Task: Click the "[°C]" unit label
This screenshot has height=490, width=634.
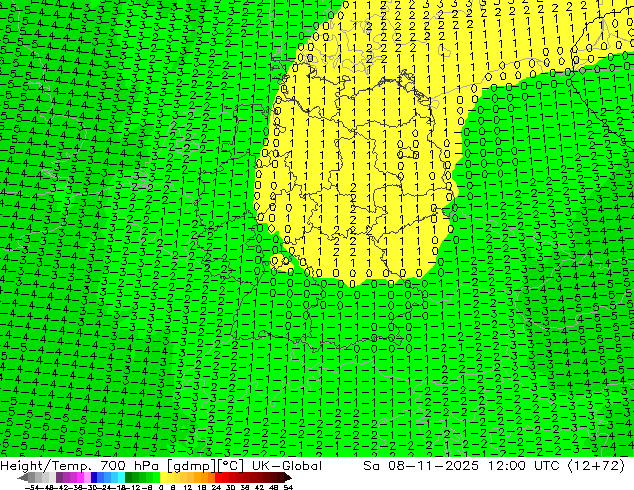Action: [230, 466]
